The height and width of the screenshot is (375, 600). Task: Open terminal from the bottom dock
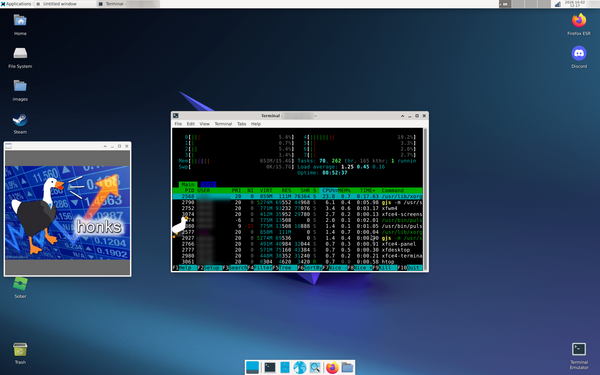[x=270, y=367]
